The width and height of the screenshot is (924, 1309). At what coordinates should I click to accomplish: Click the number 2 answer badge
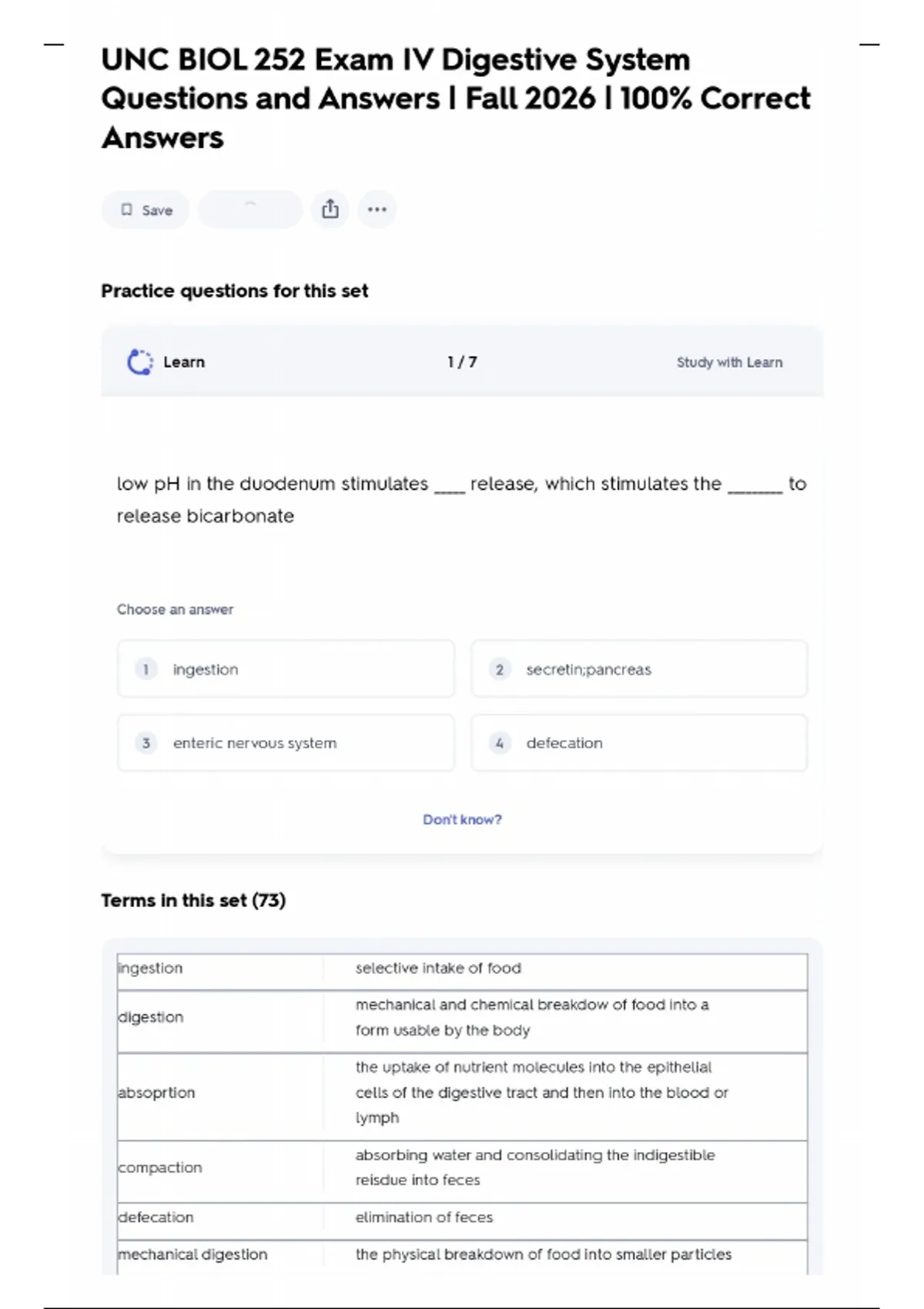500,669
